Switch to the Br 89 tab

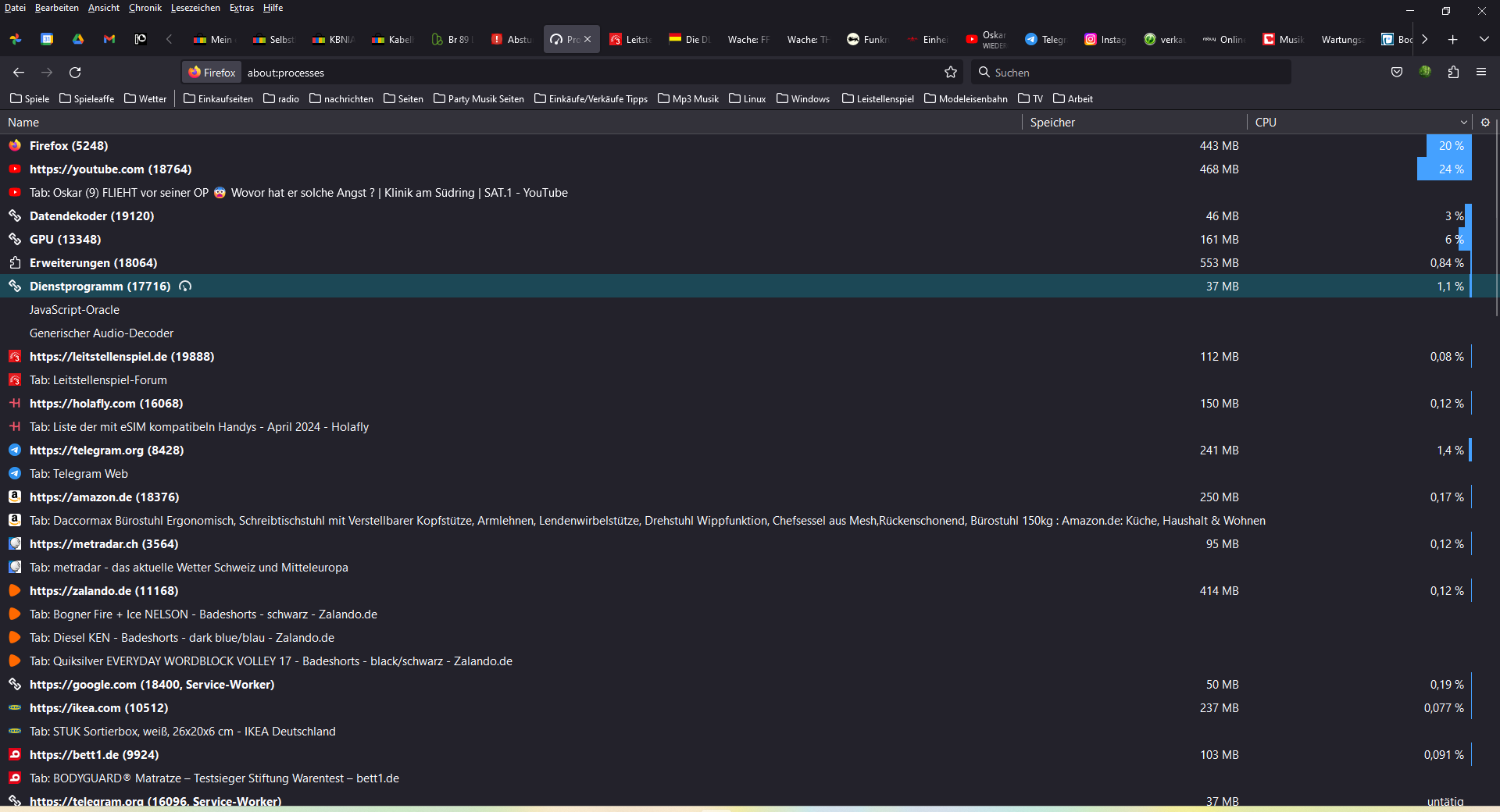pos(452,39)
